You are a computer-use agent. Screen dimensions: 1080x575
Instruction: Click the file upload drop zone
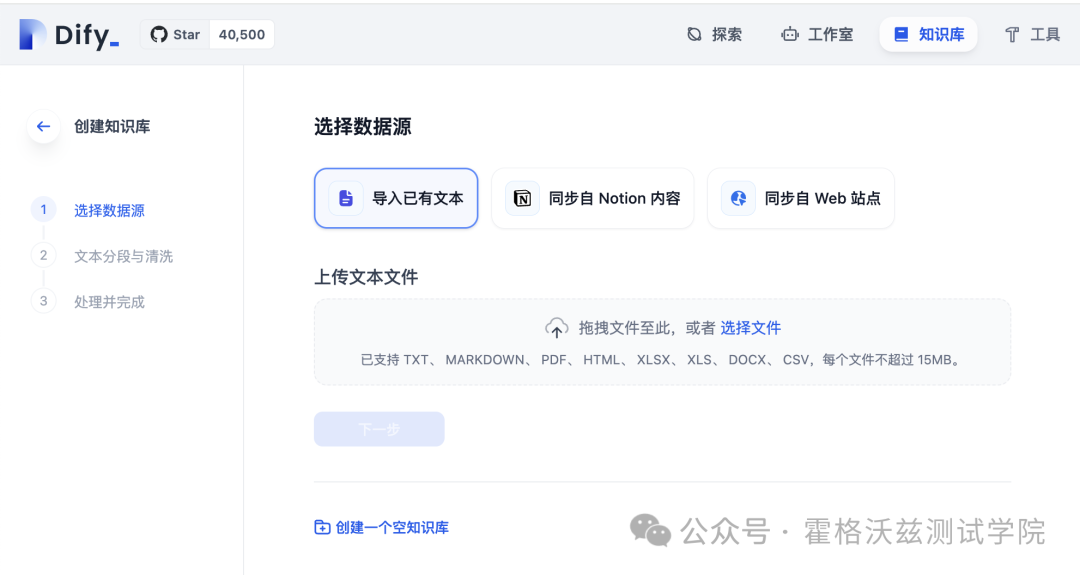pyautogui.click(x=662, y=342)
